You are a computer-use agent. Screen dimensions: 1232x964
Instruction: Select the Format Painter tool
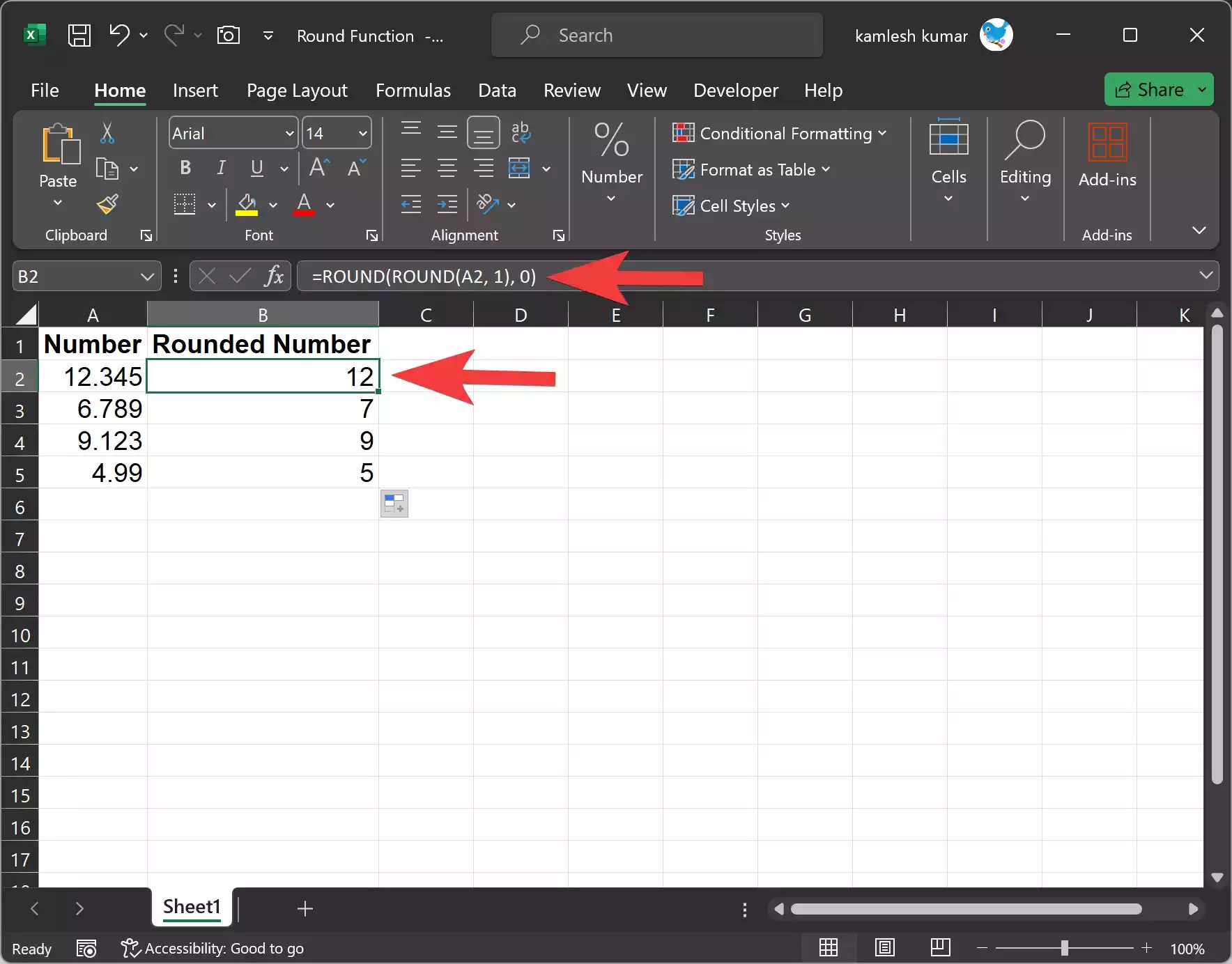coord(107,204)
